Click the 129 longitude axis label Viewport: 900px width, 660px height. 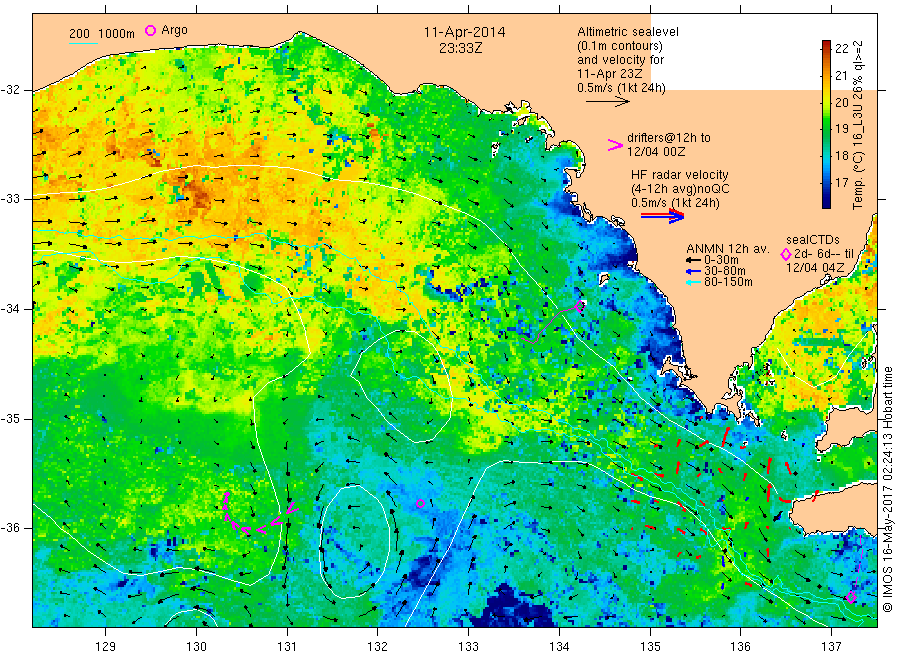click(106, 647)
